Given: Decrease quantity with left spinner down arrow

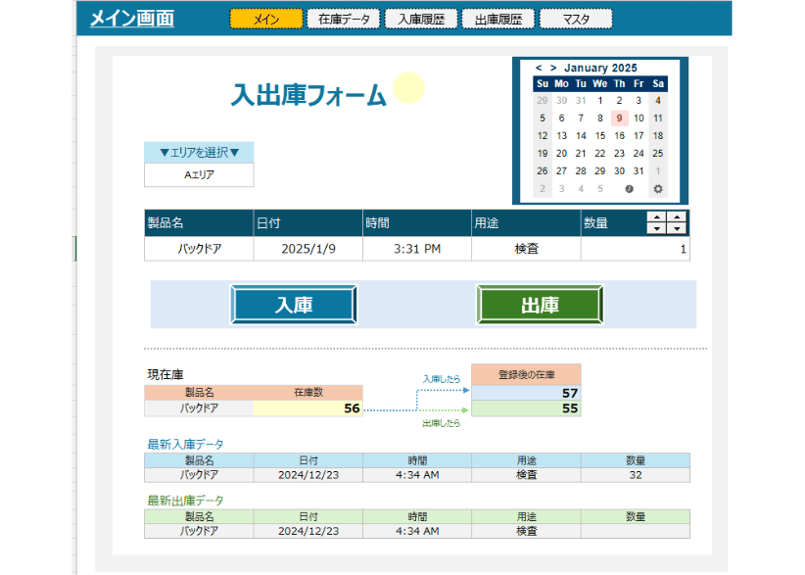Looking at the screenshot, I should (x=657, y=229).
